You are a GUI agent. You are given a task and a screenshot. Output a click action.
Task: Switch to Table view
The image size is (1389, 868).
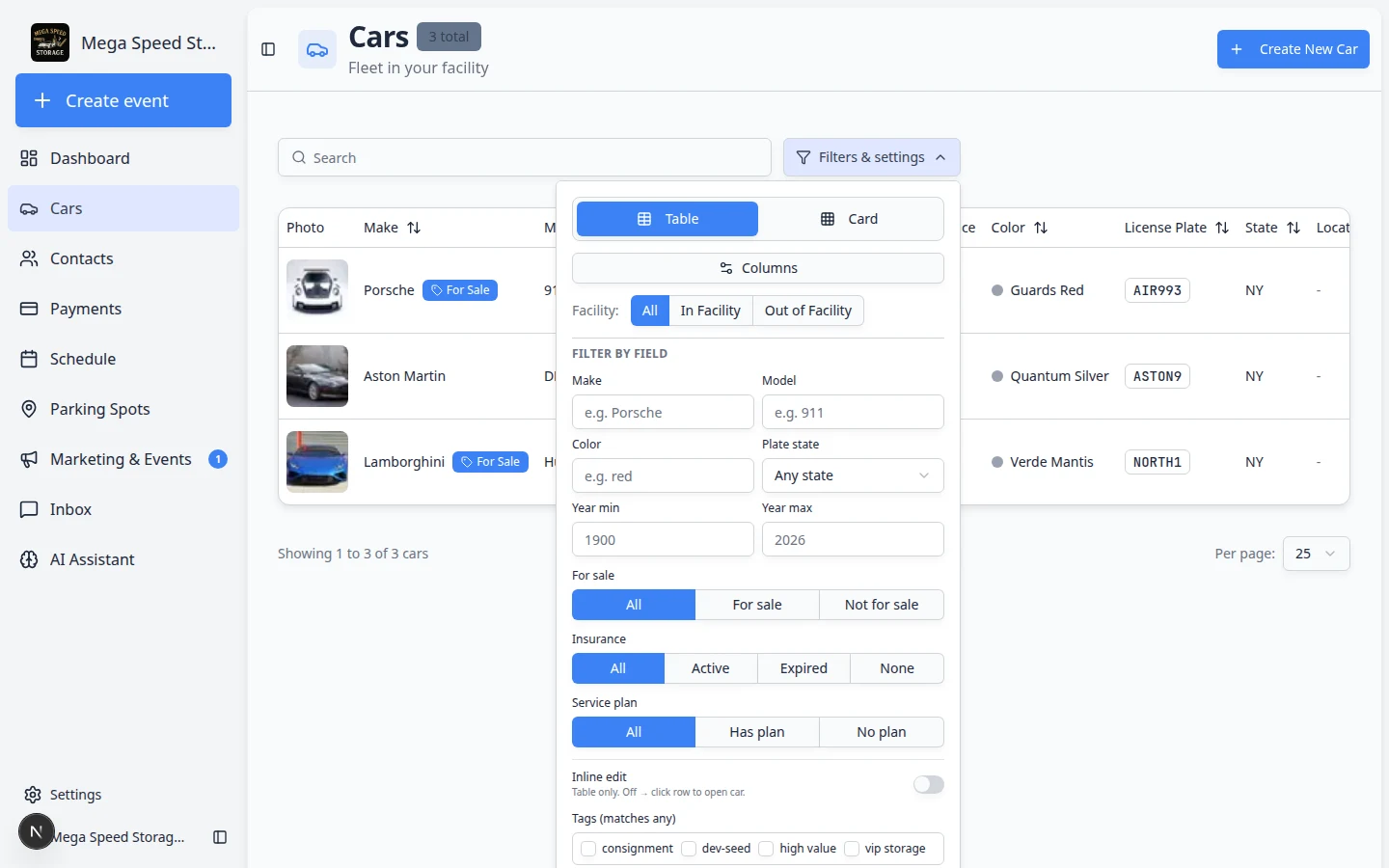pyautogui.click(x=667, y=219)
